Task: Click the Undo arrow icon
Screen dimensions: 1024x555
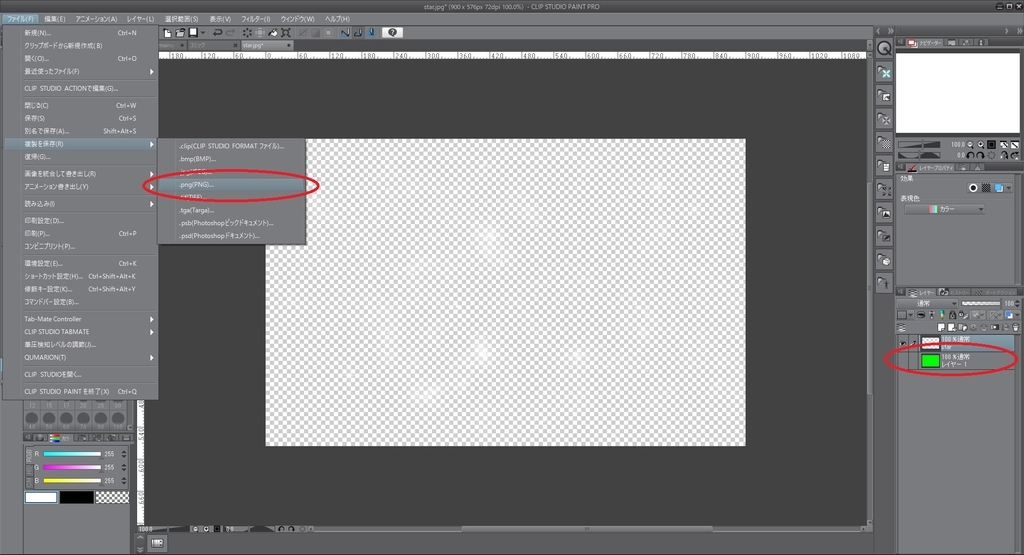Action: 217,33
